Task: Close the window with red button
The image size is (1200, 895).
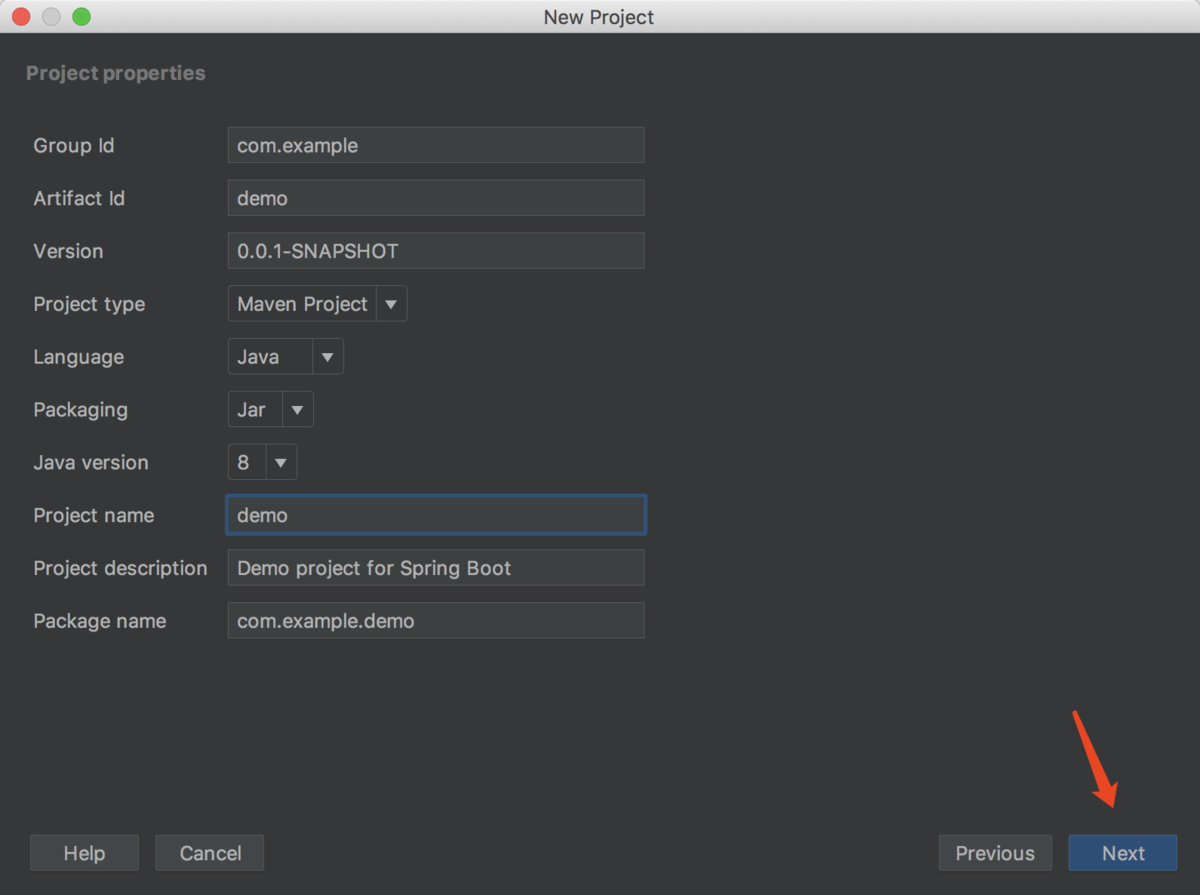Action: click(21, 17)
